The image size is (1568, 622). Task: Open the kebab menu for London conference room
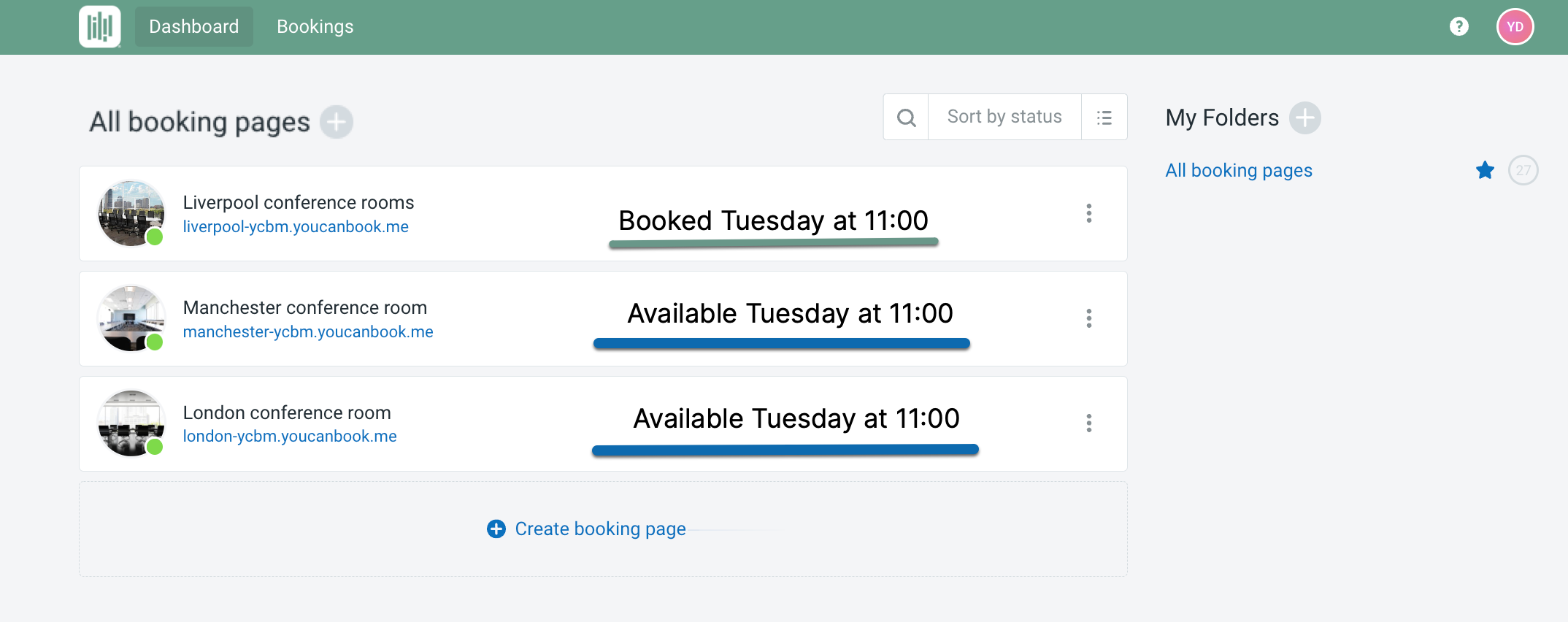(1088, 423)
